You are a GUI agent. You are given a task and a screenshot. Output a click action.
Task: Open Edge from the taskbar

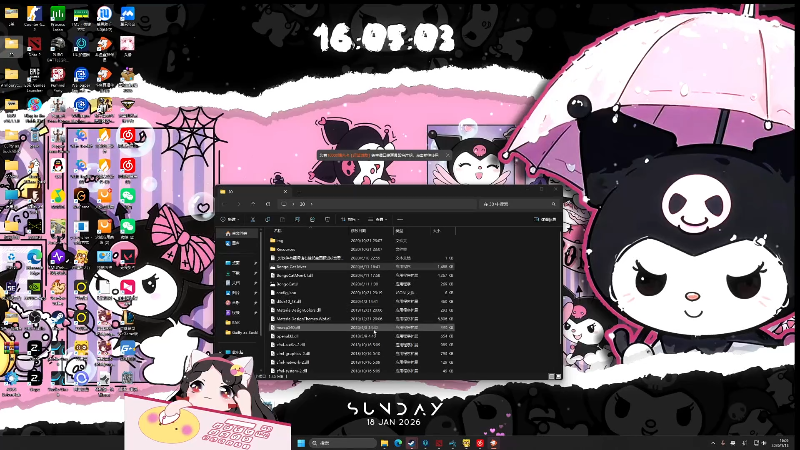398,443
